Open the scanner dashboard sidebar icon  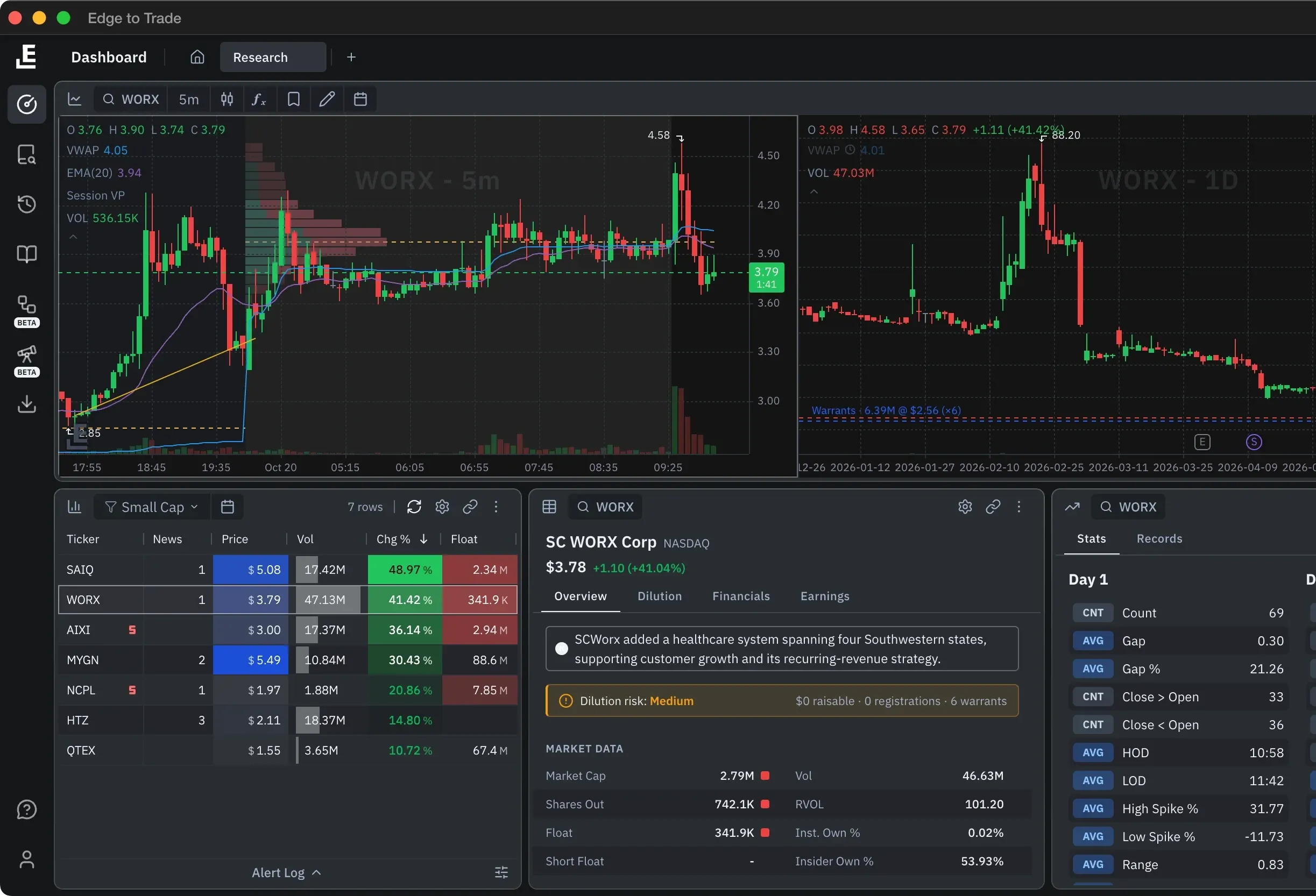pyautogui.click(x=26, y=104)
